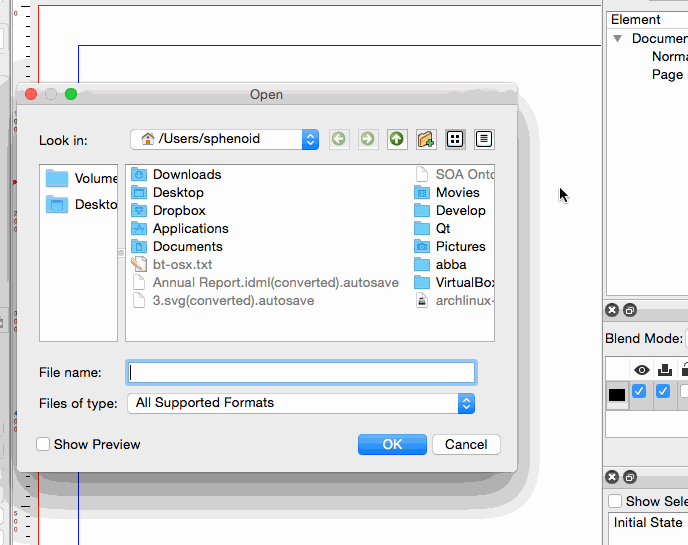Create a new folder in the dialog
This screenshot has width=688, height=545.
[x=426, y=139]
